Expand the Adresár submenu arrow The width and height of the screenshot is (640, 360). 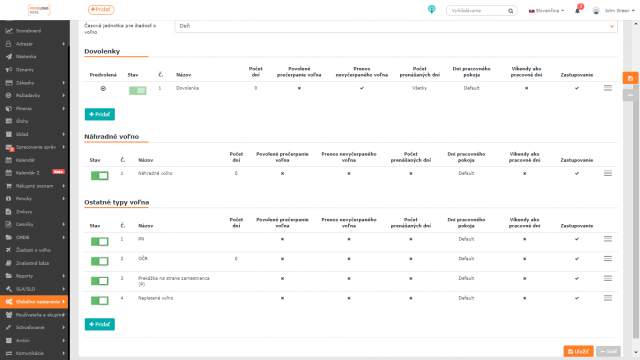tap(64, 44)
